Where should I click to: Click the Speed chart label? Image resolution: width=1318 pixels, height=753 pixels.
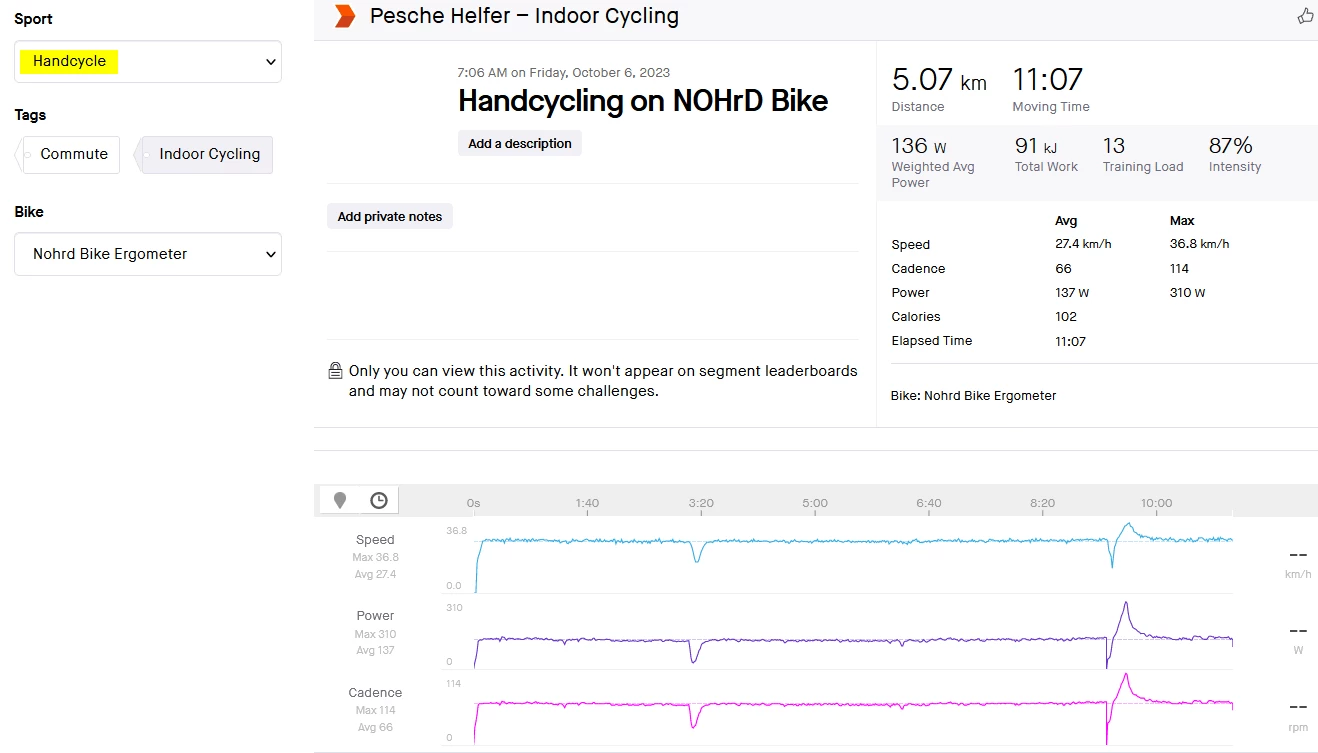pyautogui.click(x=375, y=540)
